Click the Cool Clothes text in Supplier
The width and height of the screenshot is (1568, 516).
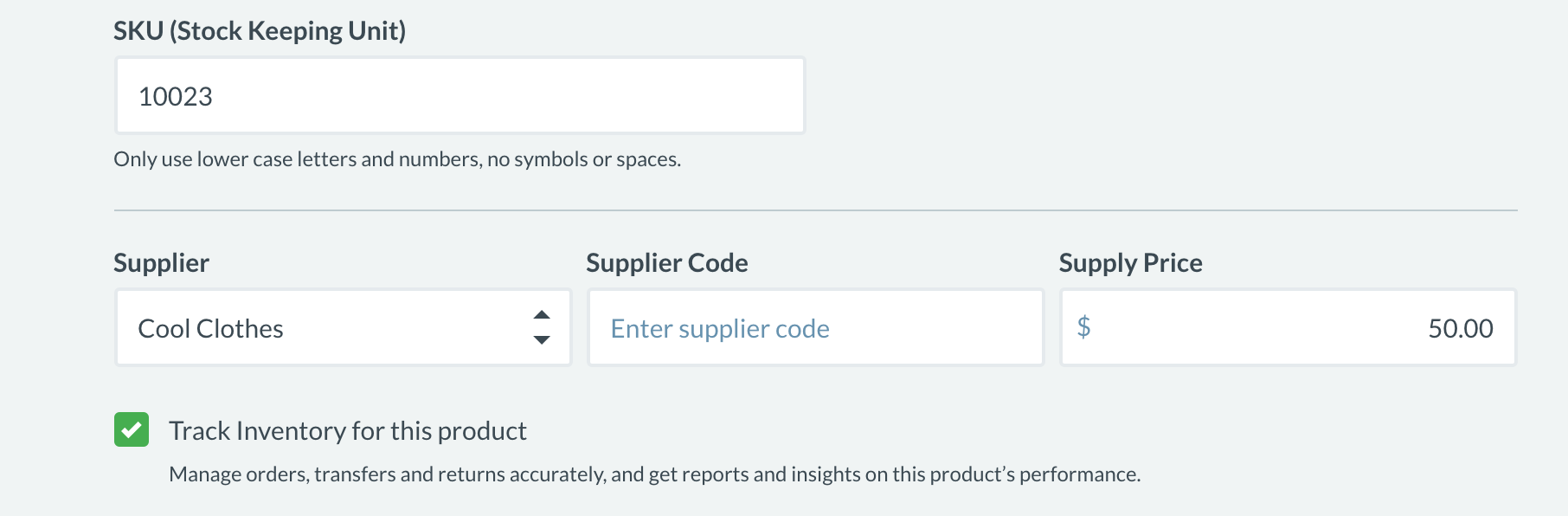pyautogui.click(x=210, y=329)
